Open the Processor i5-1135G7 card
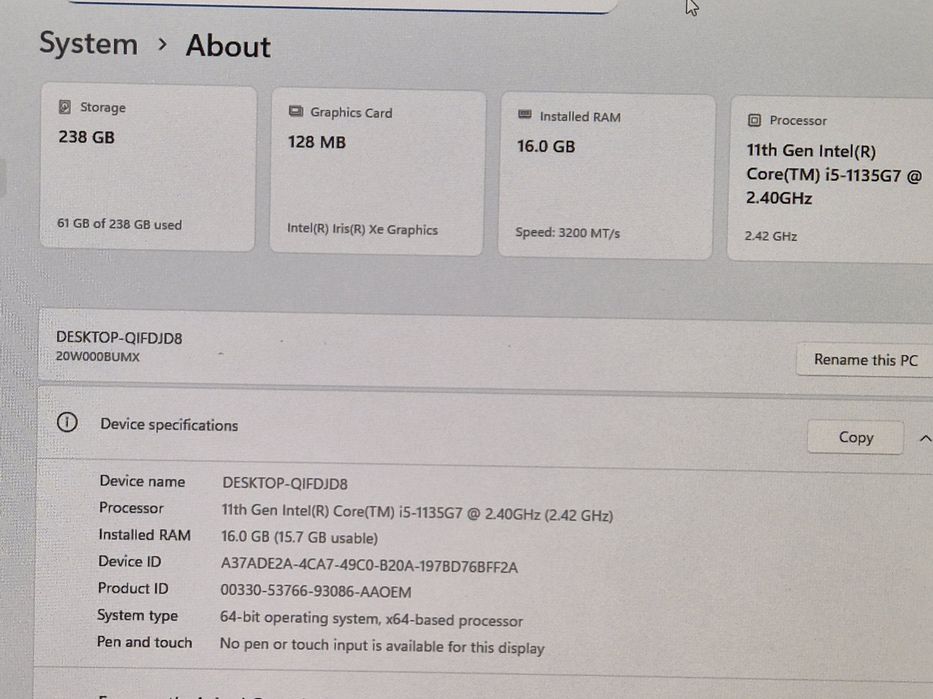This screenshot has width=933, height=699. [831, 178]
